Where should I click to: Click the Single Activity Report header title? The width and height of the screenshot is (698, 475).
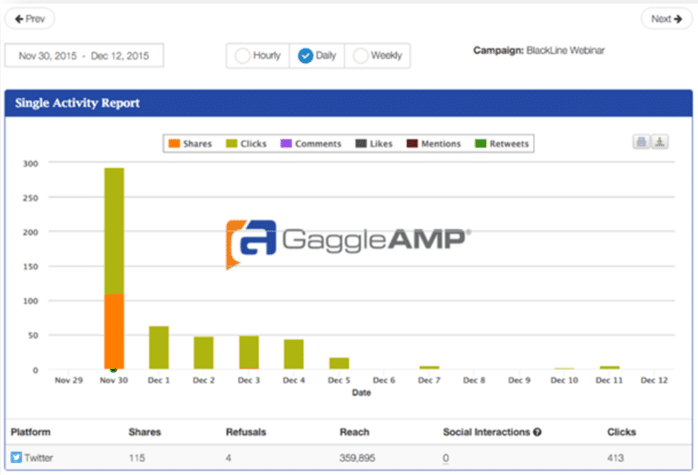[x=77, y=103]
